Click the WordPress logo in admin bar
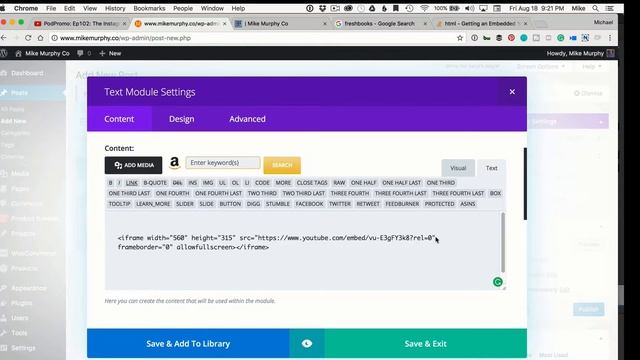 point(4,53)
